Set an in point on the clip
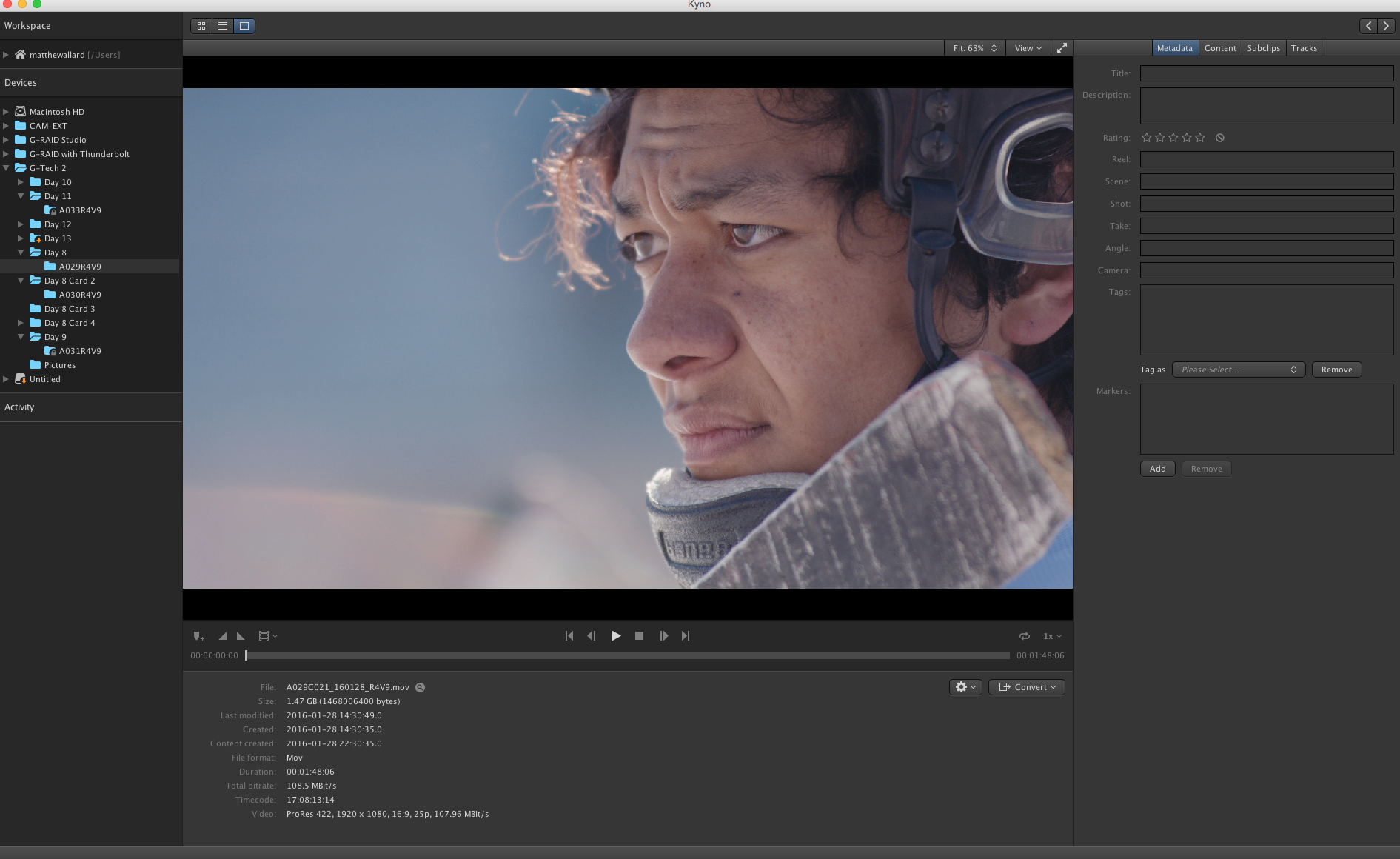This screenshot has height=859, width=1400. tap(223, 635)
